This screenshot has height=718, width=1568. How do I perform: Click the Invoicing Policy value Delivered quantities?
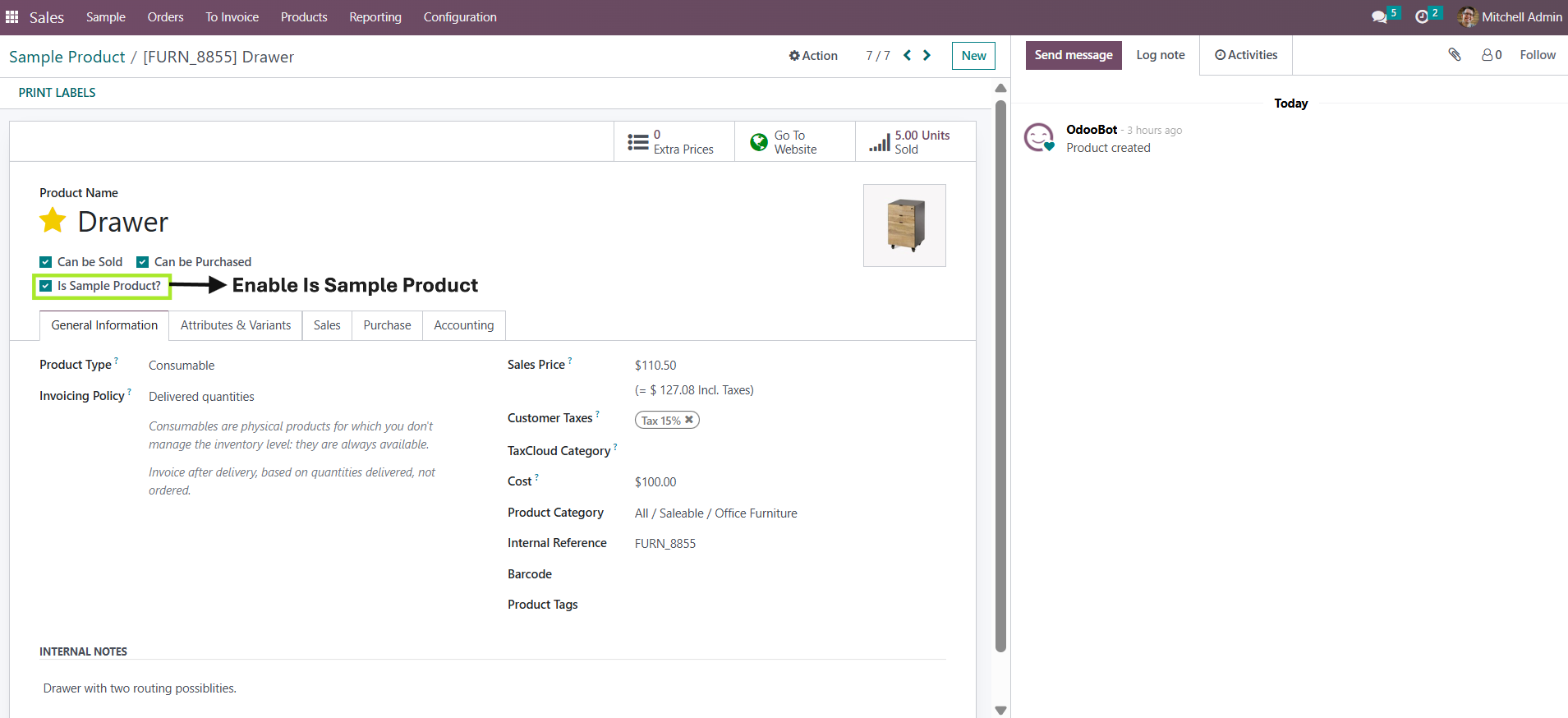201,397
